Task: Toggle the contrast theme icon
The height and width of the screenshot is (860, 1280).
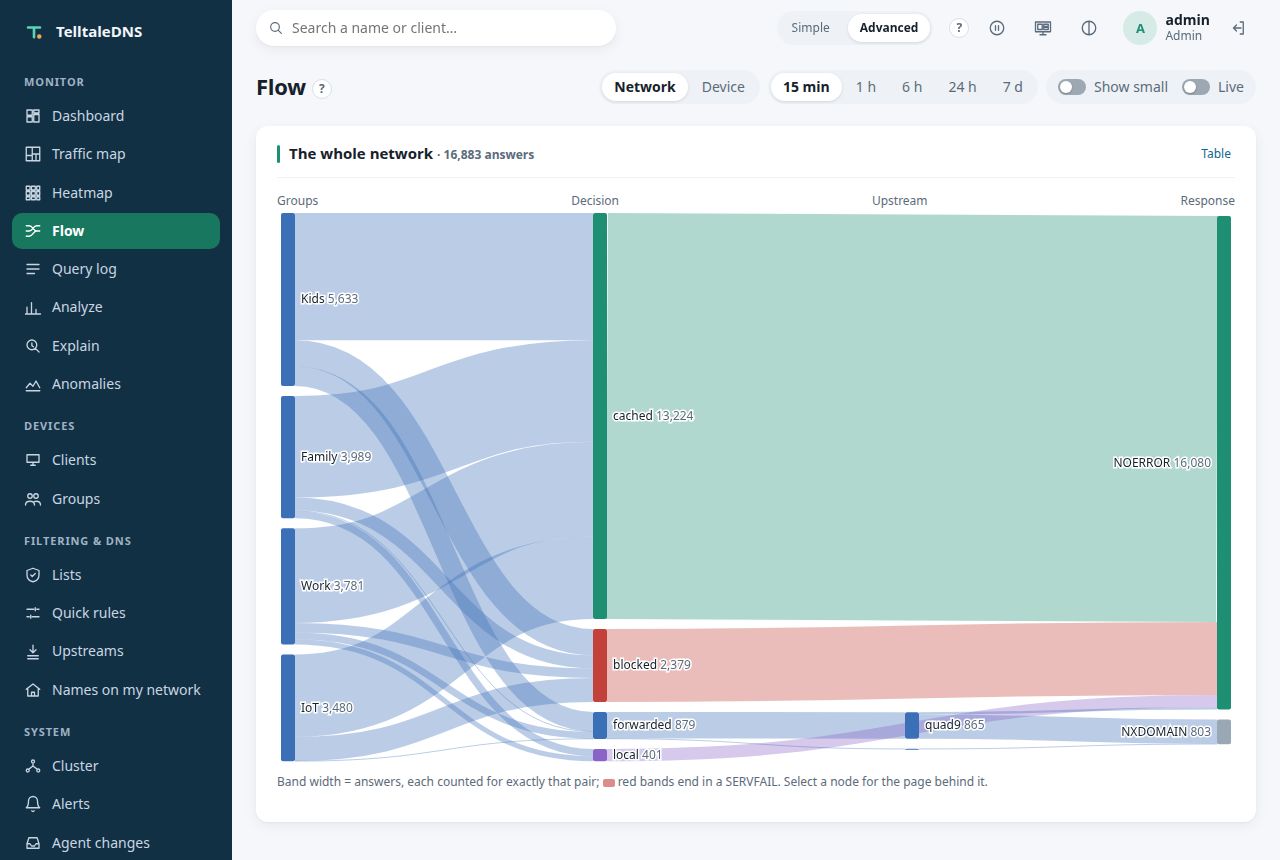Action: (1089, 28)
